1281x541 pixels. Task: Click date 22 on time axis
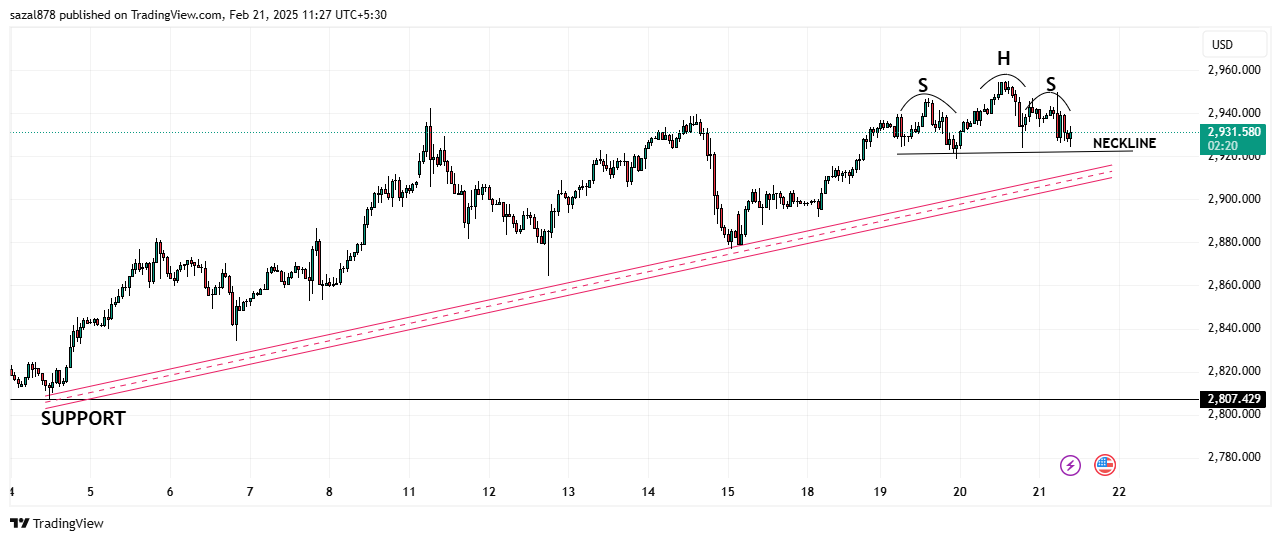coord(1119,492)
